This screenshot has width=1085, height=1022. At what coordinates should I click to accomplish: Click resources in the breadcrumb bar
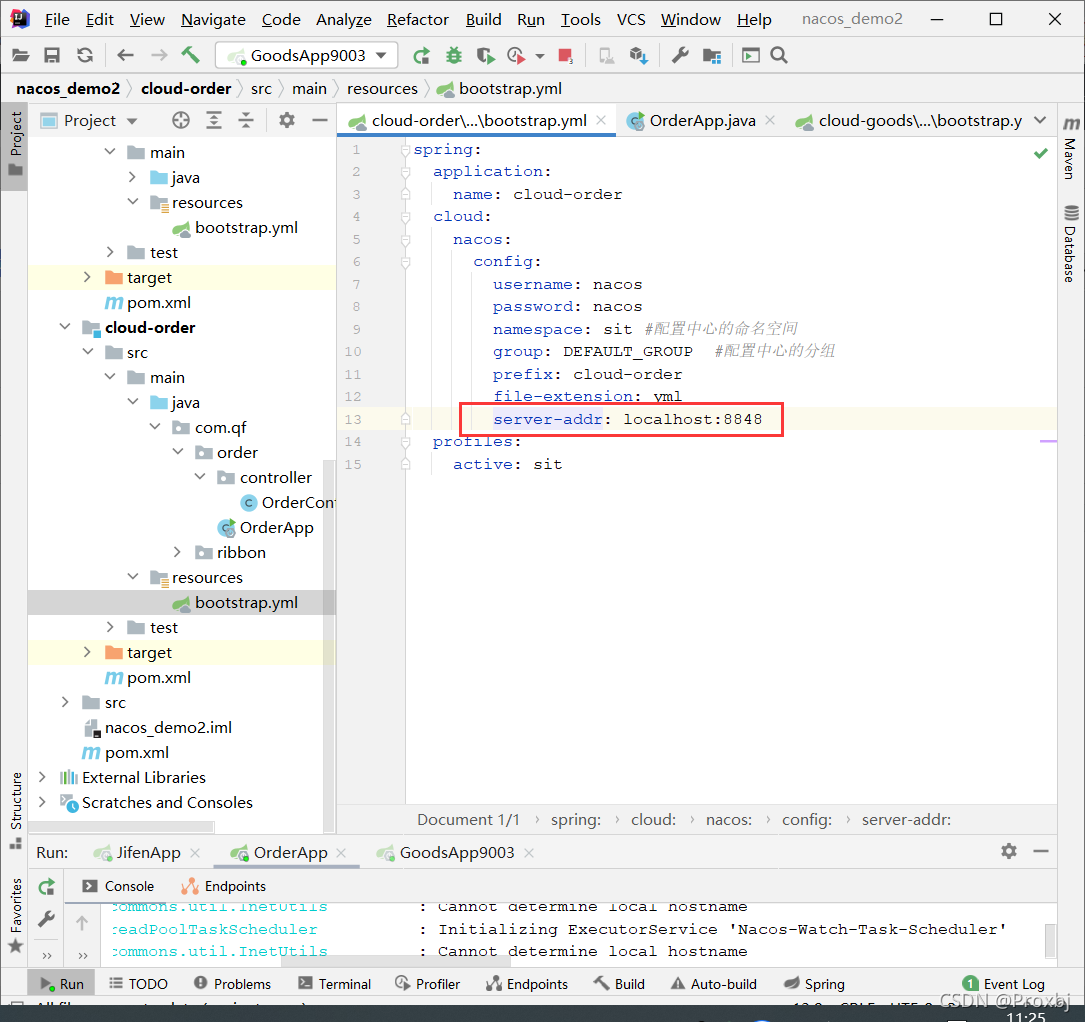382,89
